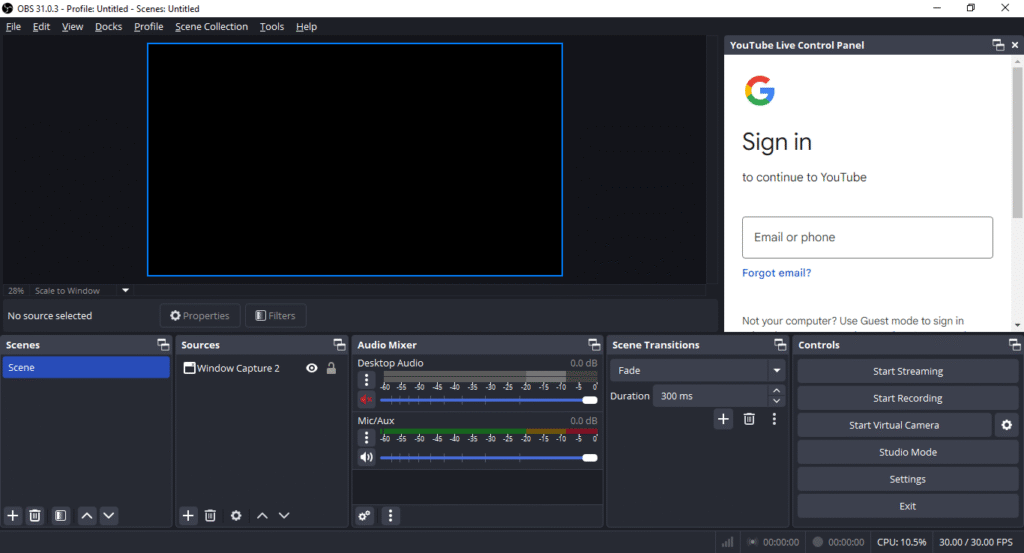This screenshot has height=553, width=1024.
Task: Adjust Desktop Audio volume slider
Action: pyautogui.click(x=488, y=400)
